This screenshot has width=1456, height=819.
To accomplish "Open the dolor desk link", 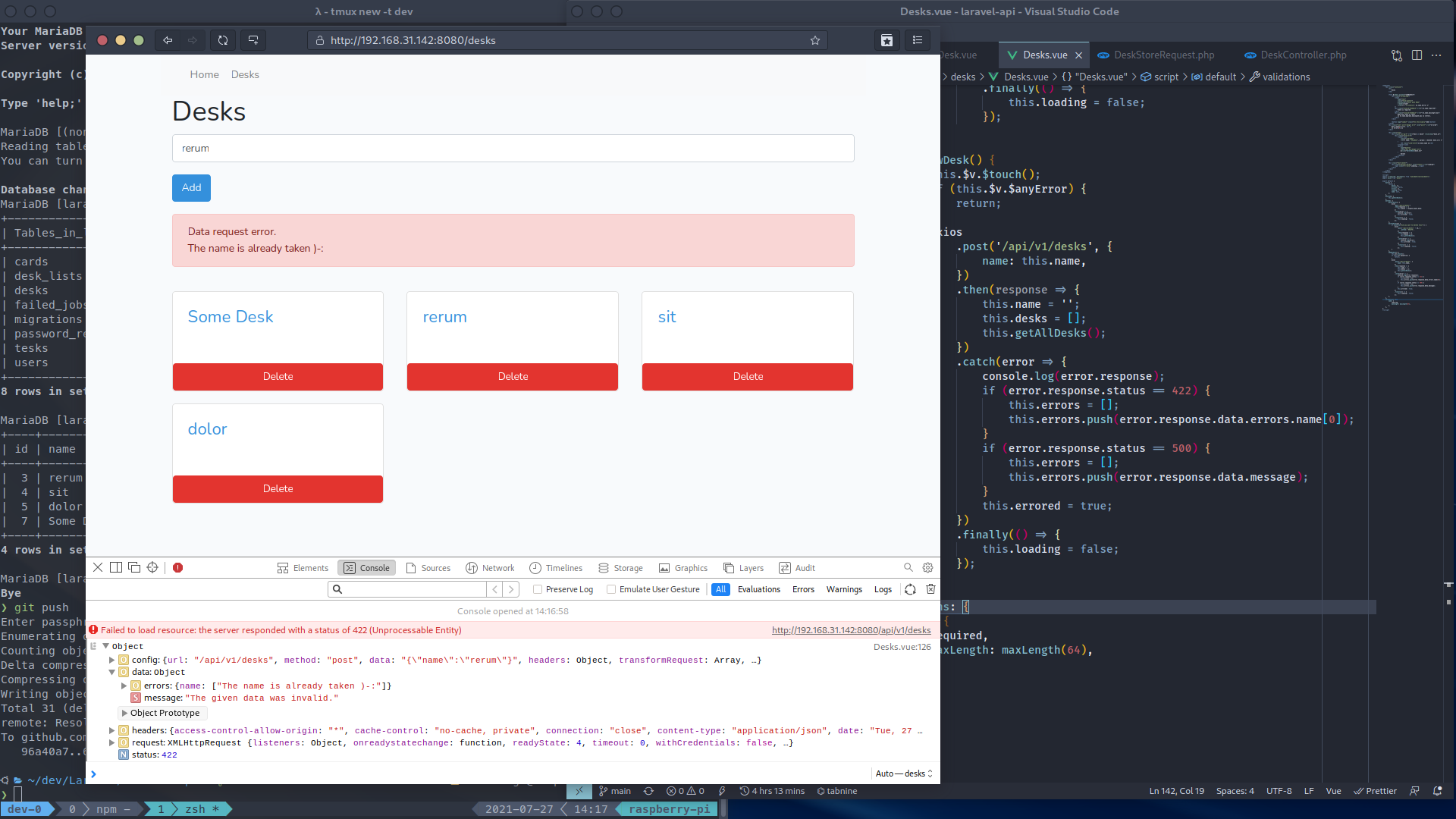I will click(207, 429).
